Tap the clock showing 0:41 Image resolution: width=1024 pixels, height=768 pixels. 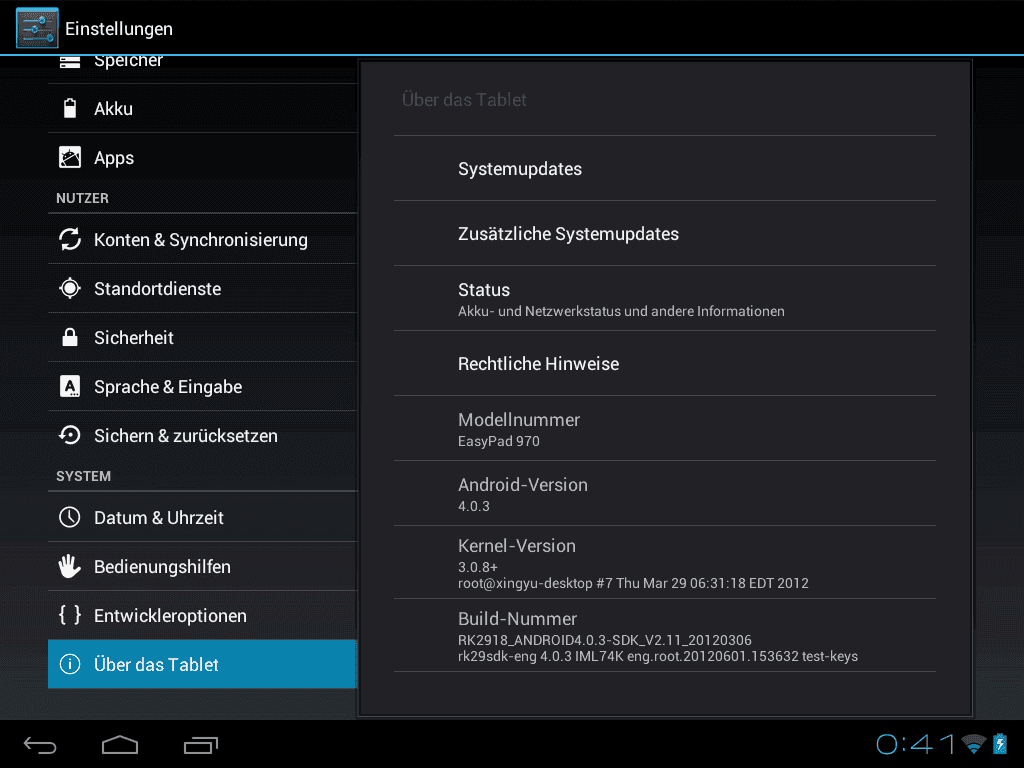tap(916, 744)
